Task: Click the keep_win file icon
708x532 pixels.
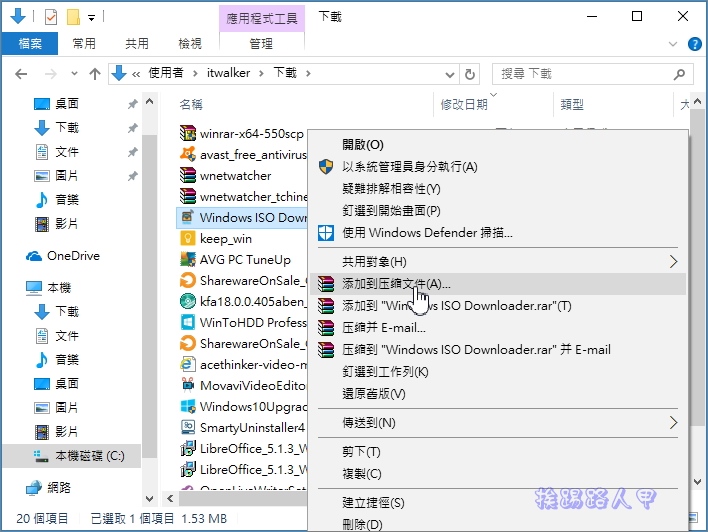Action: point(187,238)
